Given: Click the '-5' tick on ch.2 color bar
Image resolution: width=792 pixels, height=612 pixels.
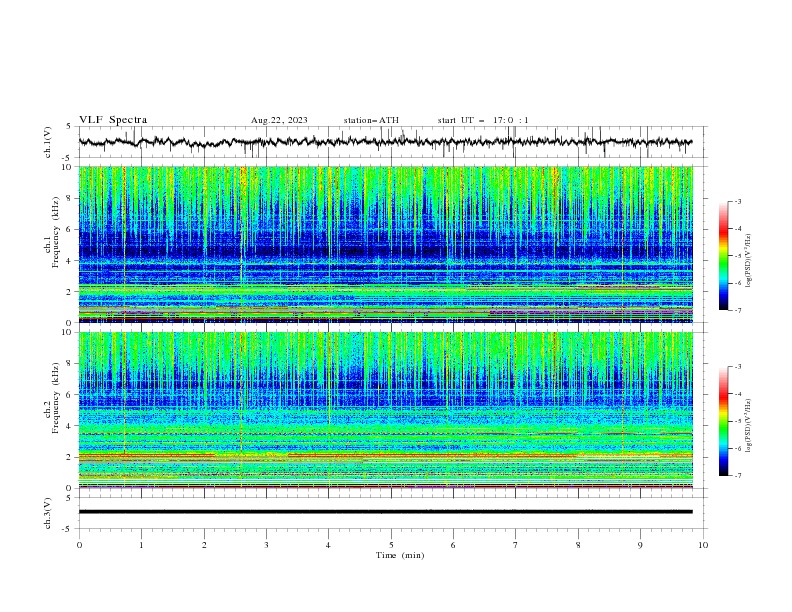Looking at the screenshot, I should point(737,421).
